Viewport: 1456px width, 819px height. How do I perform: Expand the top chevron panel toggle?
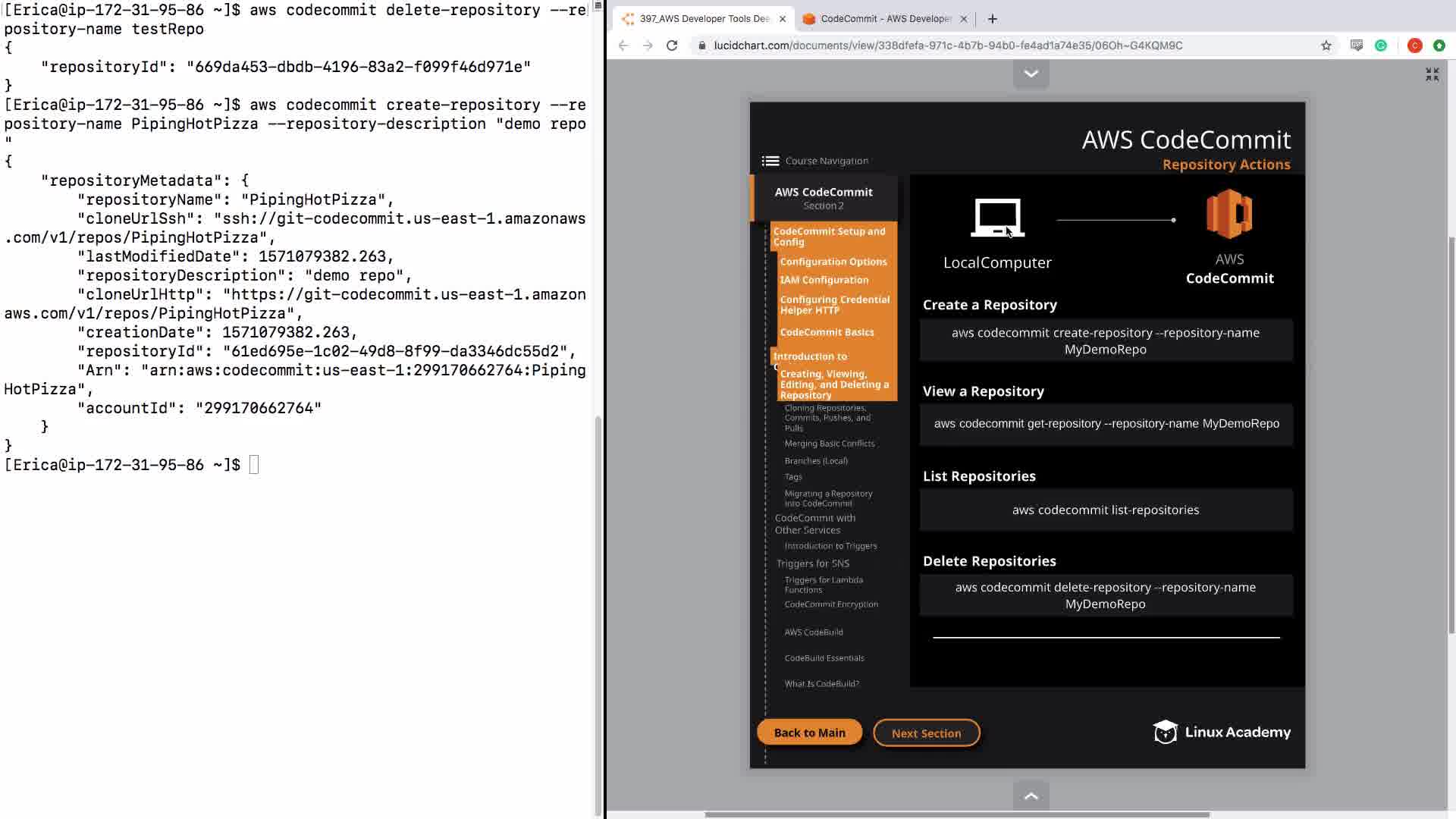tap(1031, 74)
